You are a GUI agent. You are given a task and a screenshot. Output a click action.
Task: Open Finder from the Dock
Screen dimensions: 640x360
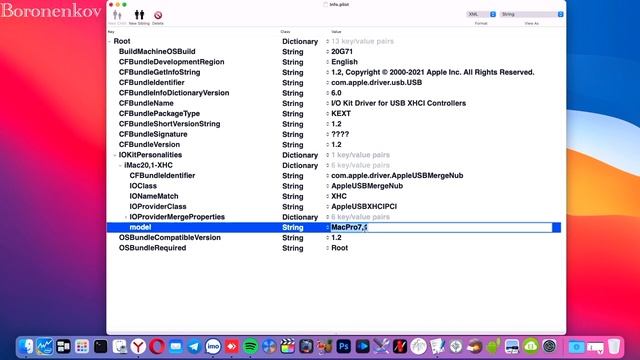(26, 347)
